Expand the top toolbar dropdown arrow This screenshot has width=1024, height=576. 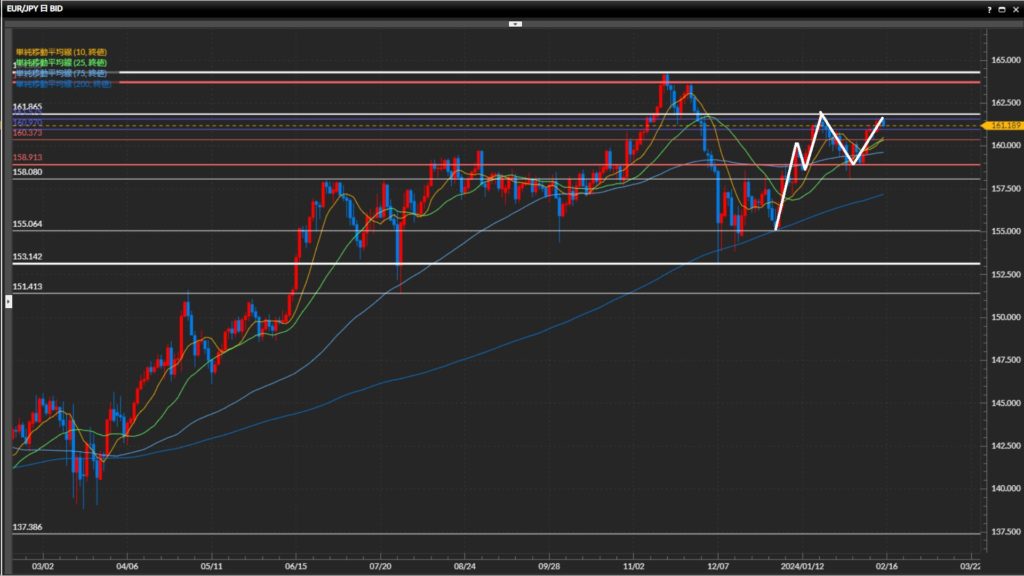tap(515, 22)
